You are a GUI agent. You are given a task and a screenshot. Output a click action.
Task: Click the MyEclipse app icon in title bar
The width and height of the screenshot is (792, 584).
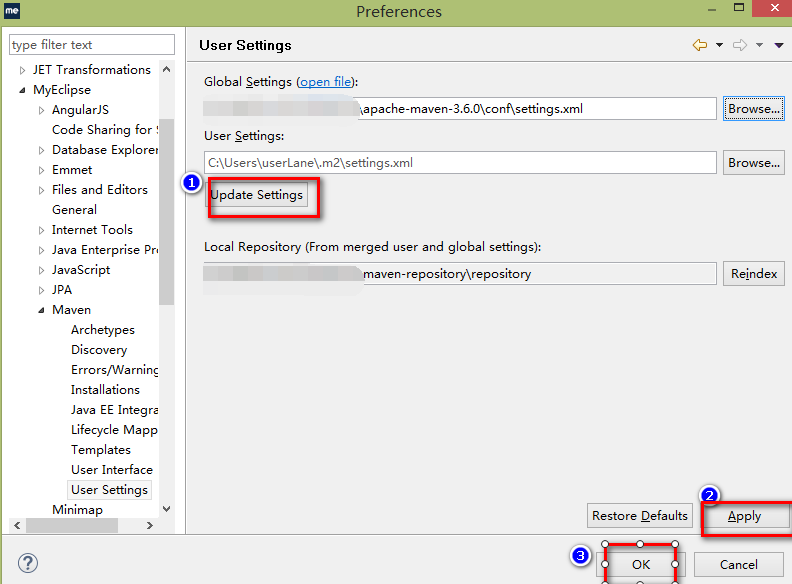tap(12, 11)
